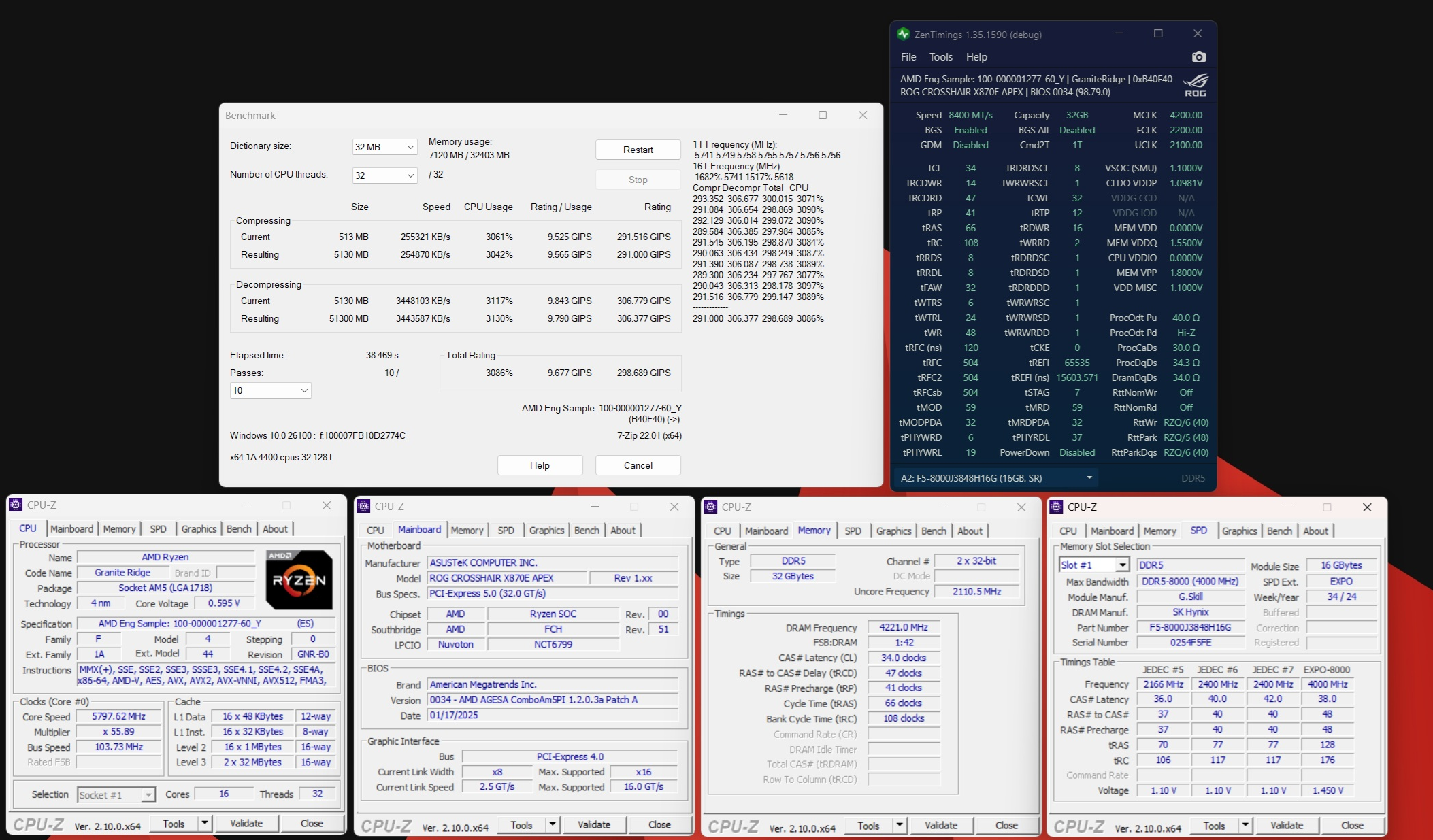
Task: Click CPU-Z icon in the SPD window title
Action: [x=1057, y=507]
